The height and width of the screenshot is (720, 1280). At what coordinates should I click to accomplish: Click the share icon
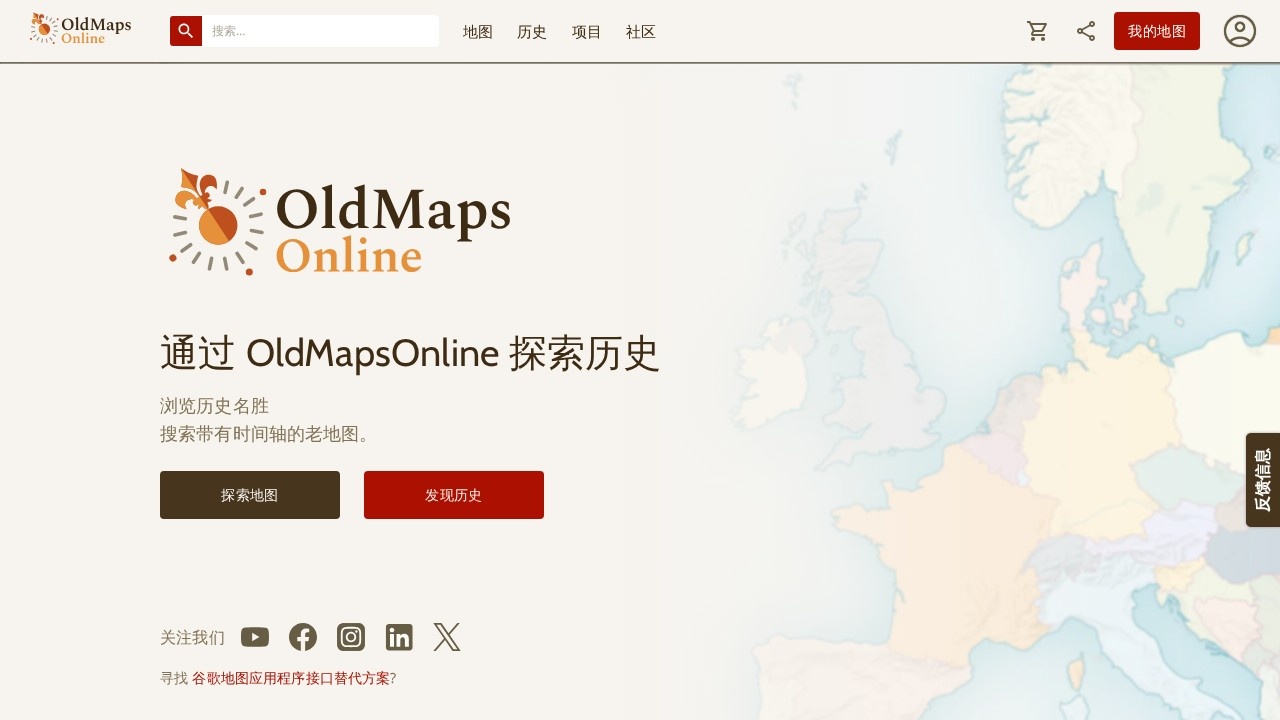pyautogui.click(x=1085, y=31)
